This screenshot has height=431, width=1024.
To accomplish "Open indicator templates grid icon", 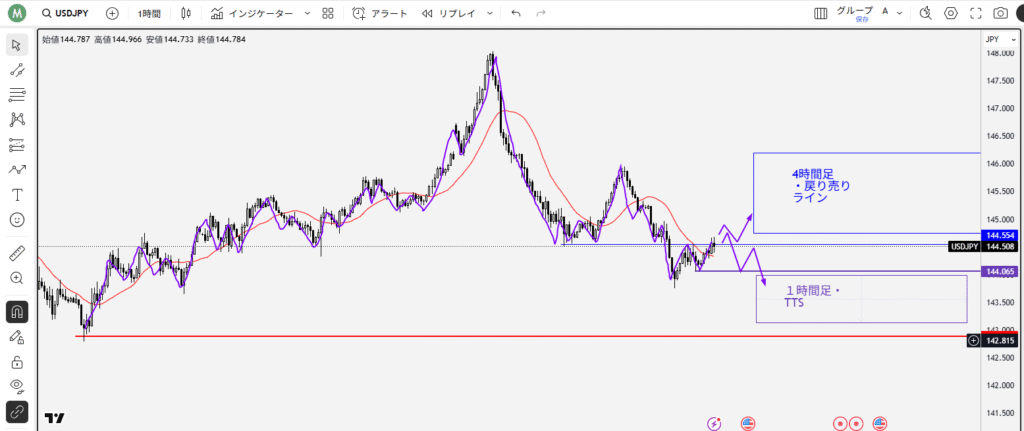I will (328, 13).
